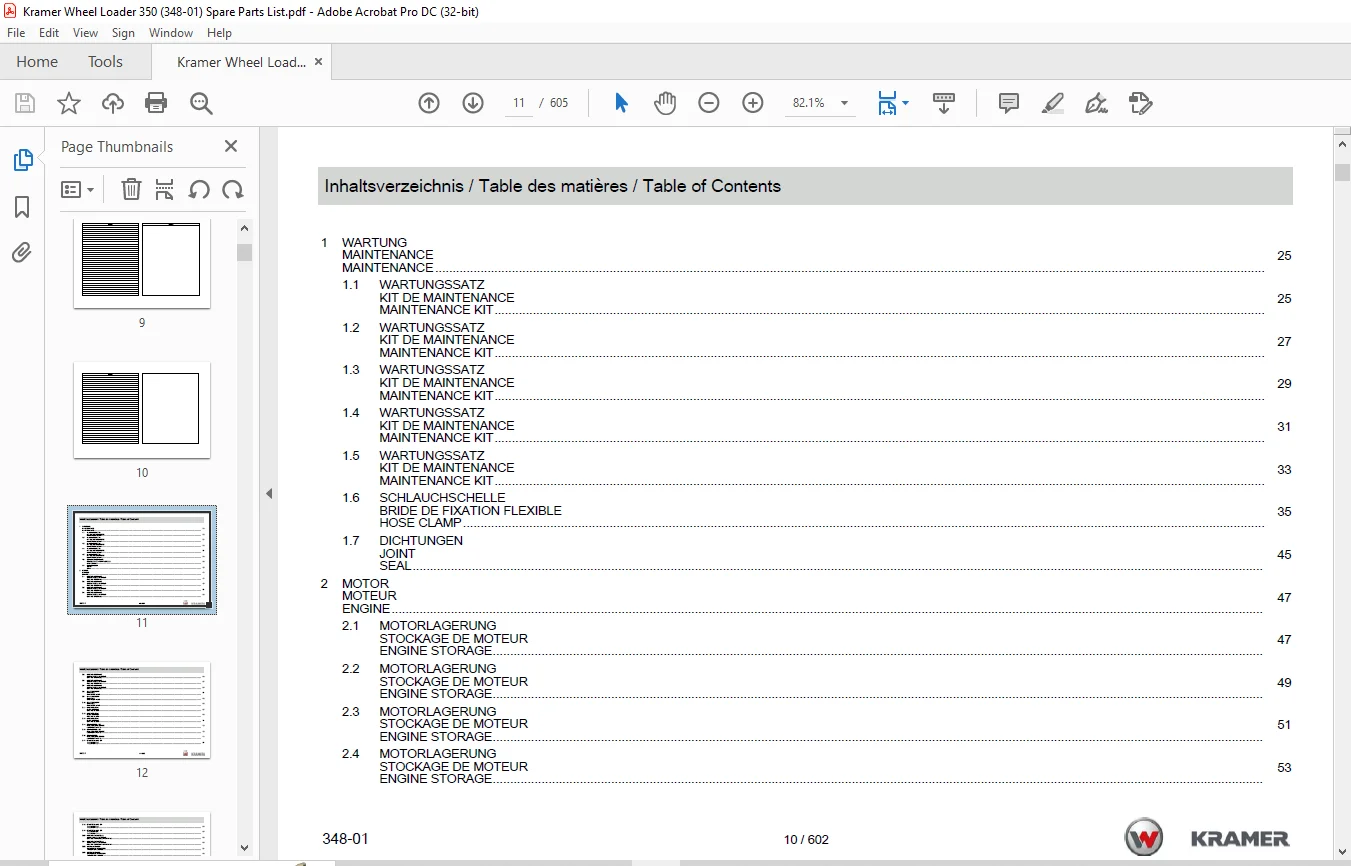
Task: Open the View menu
Action: pos(86,33)
